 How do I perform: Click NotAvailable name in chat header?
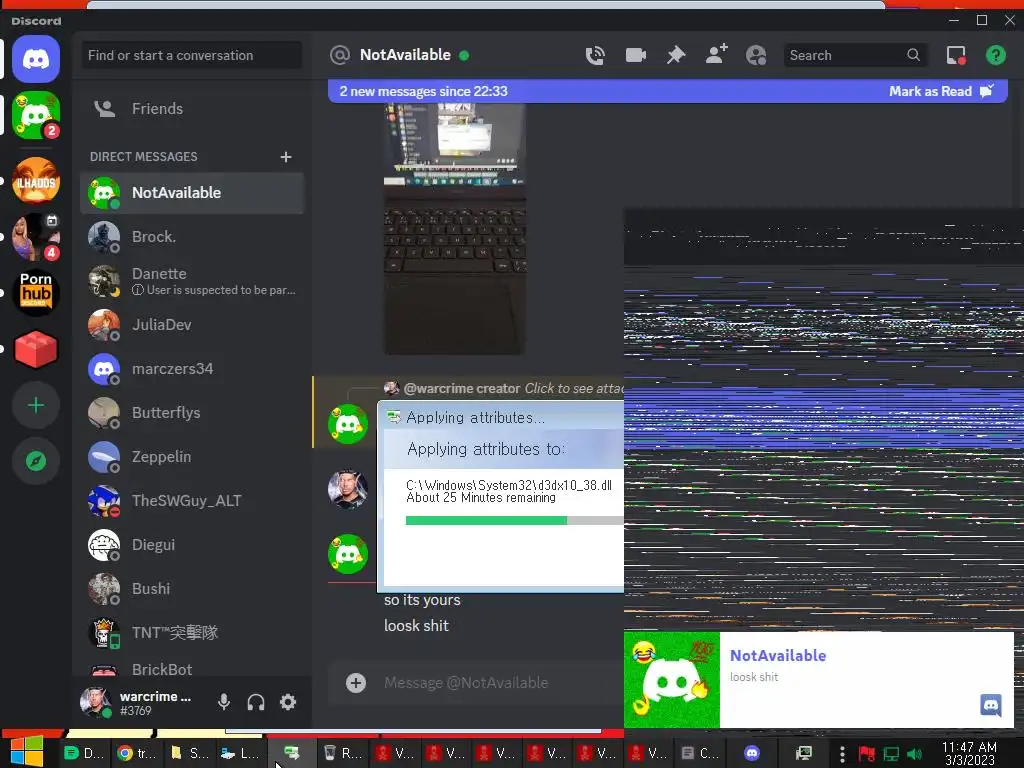405,55
